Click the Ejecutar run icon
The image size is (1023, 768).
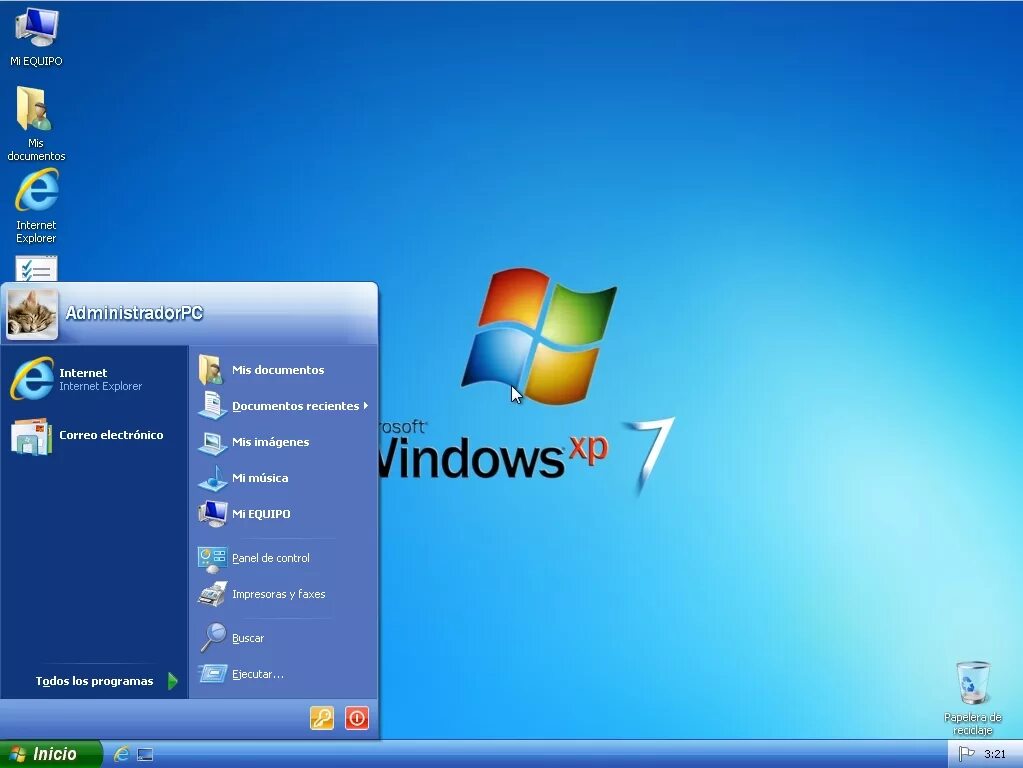coord(213,674)
